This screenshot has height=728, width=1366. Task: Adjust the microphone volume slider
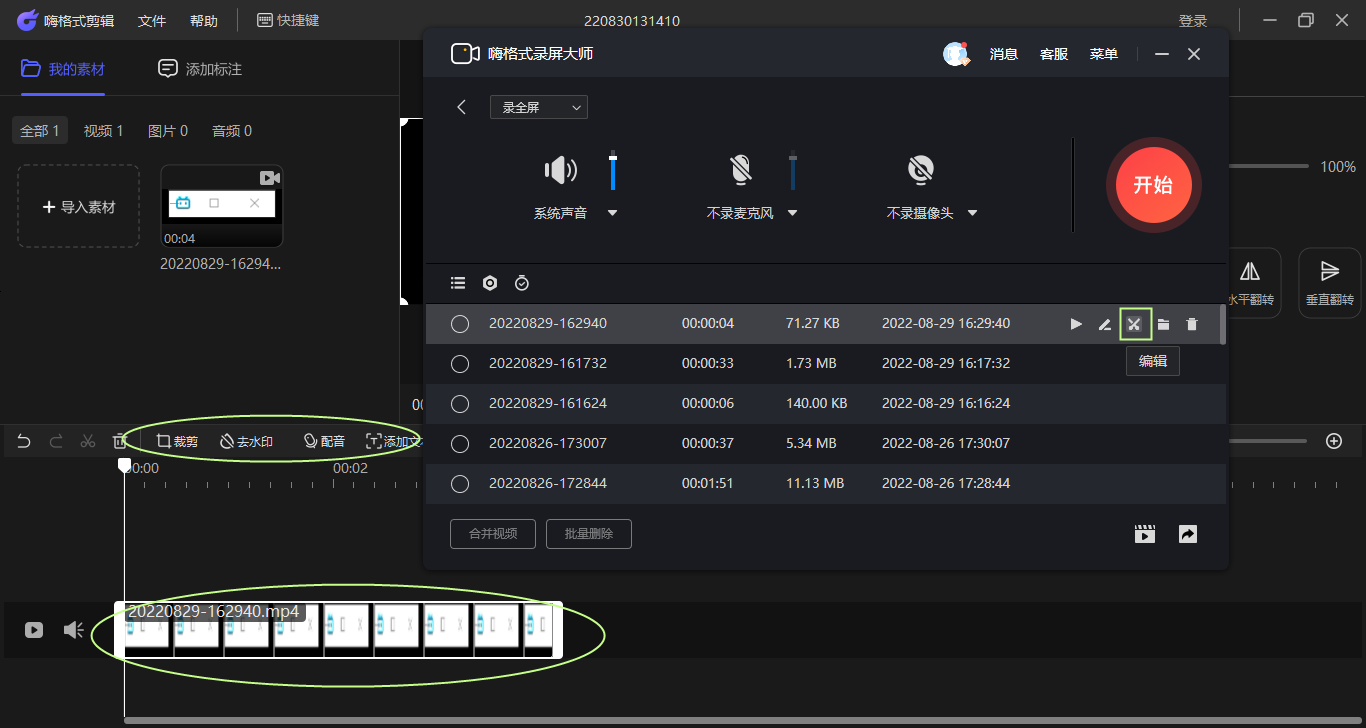(793, 170)
